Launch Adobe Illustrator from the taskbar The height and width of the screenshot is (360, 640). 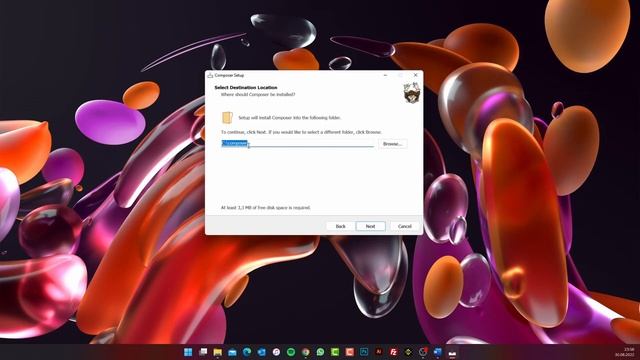379,352
